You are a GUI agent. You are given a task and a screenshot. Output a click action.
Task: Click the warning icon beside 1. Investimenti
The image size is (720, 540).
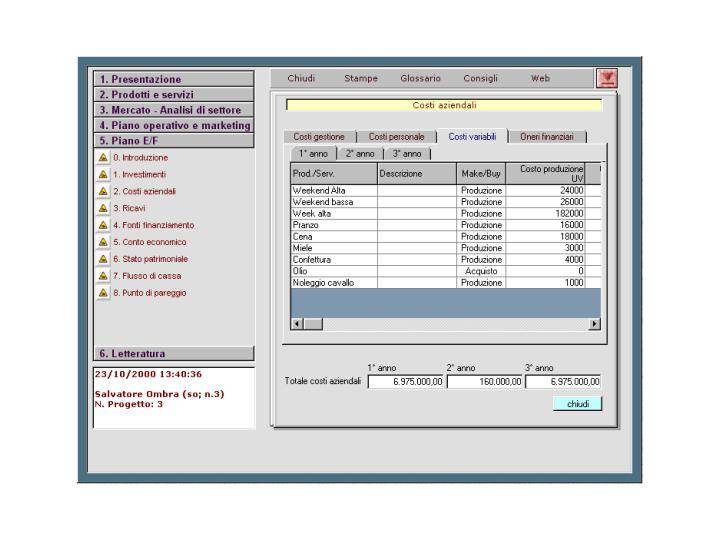click(103, 174)
